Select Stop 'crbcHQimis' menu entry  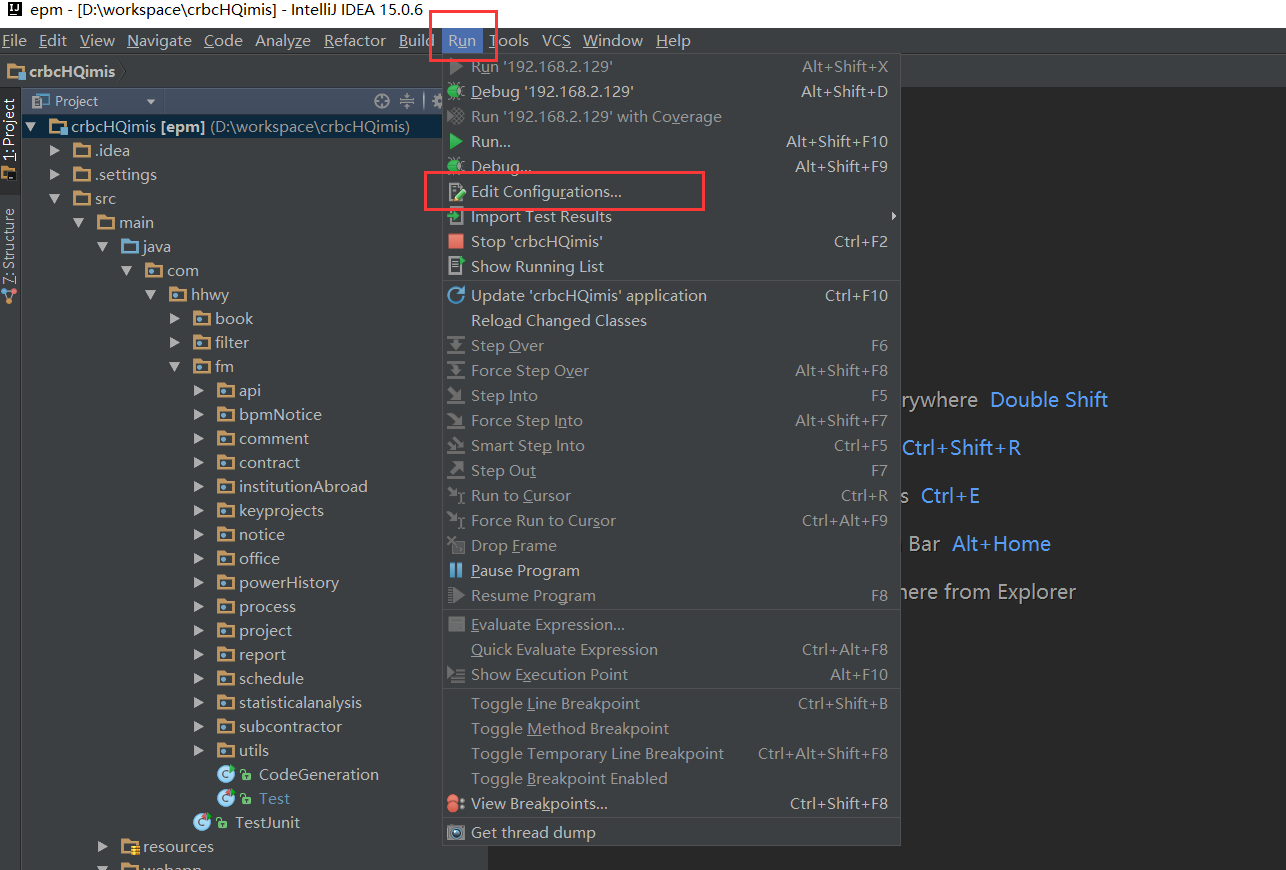click(x=671, y=242)
